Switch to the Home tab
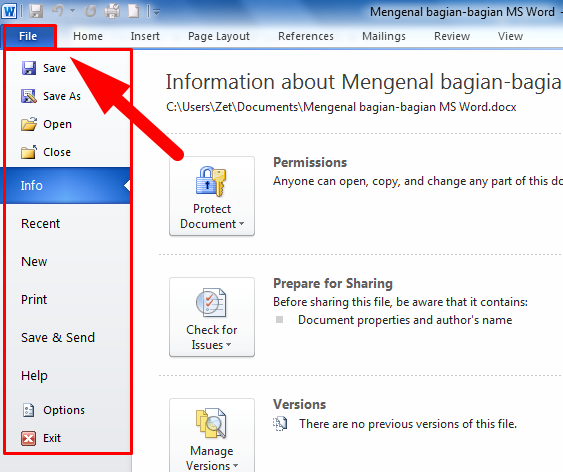Image resolution: width=563 pixels, height=472 pixels. click(88, 36)
